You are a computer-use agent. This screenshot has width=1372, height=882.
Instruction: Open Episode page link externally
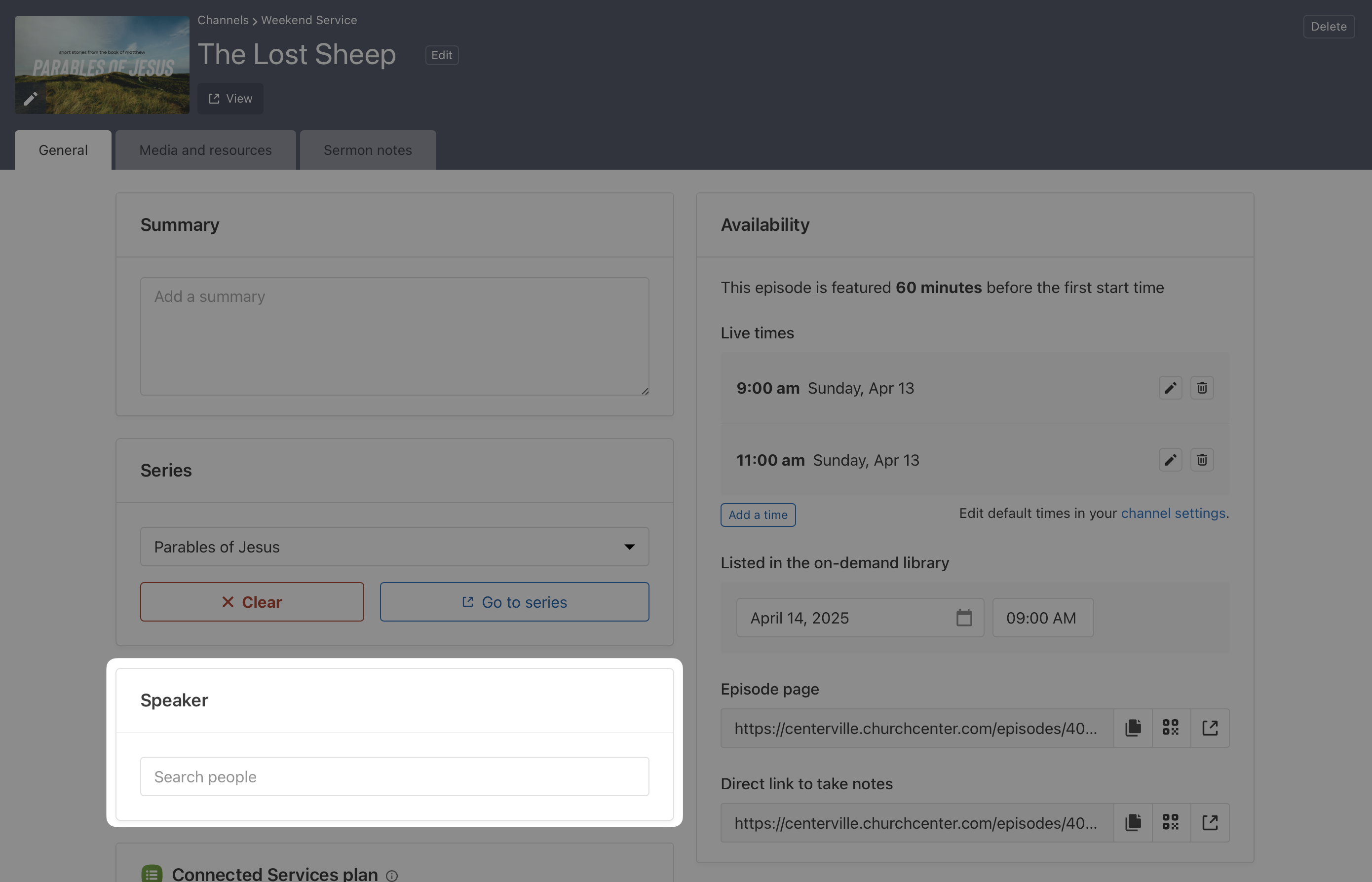tap(1209, 728)
